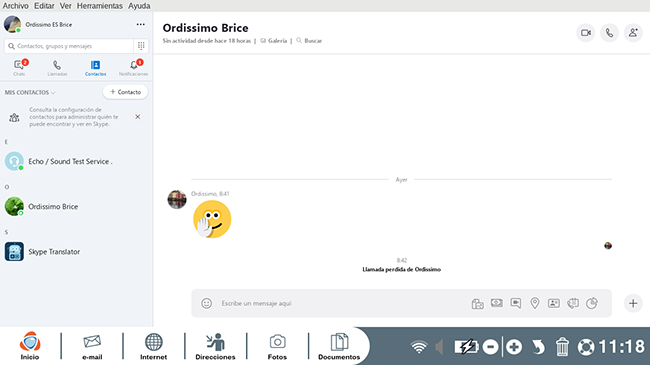The height and width of the screenshot is (365, 650).
Task: Share location using the pin icon
Action: tap(535, 303)
